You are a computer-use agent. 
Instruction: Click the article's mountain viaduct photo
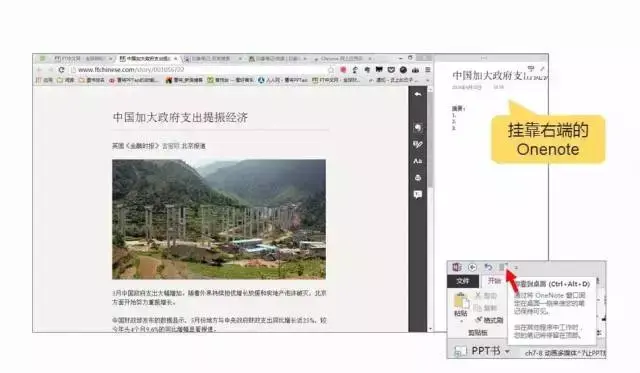pos(219,219)
